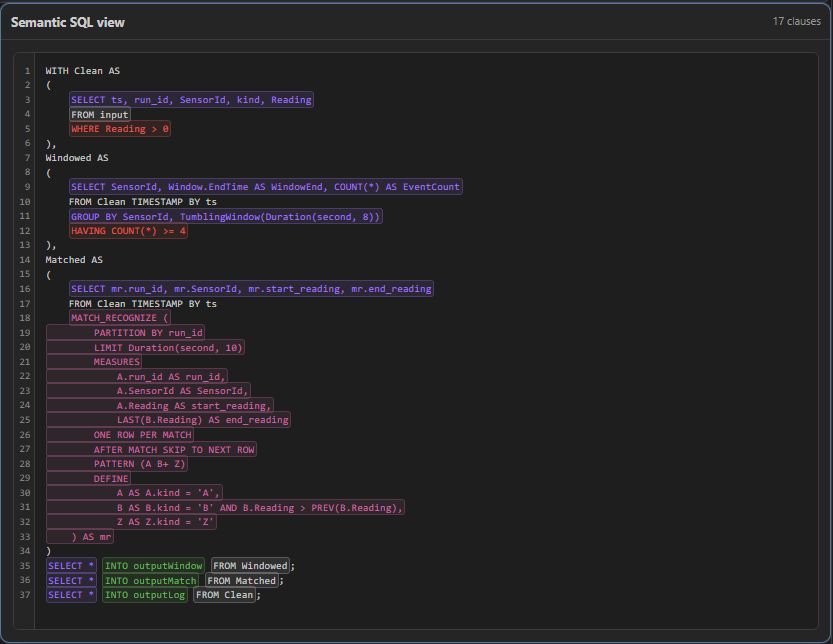This screenshot has height=644, width=833.
Task: Click 'WITH Clean AS' on line 1
Action: pos(83,71)
